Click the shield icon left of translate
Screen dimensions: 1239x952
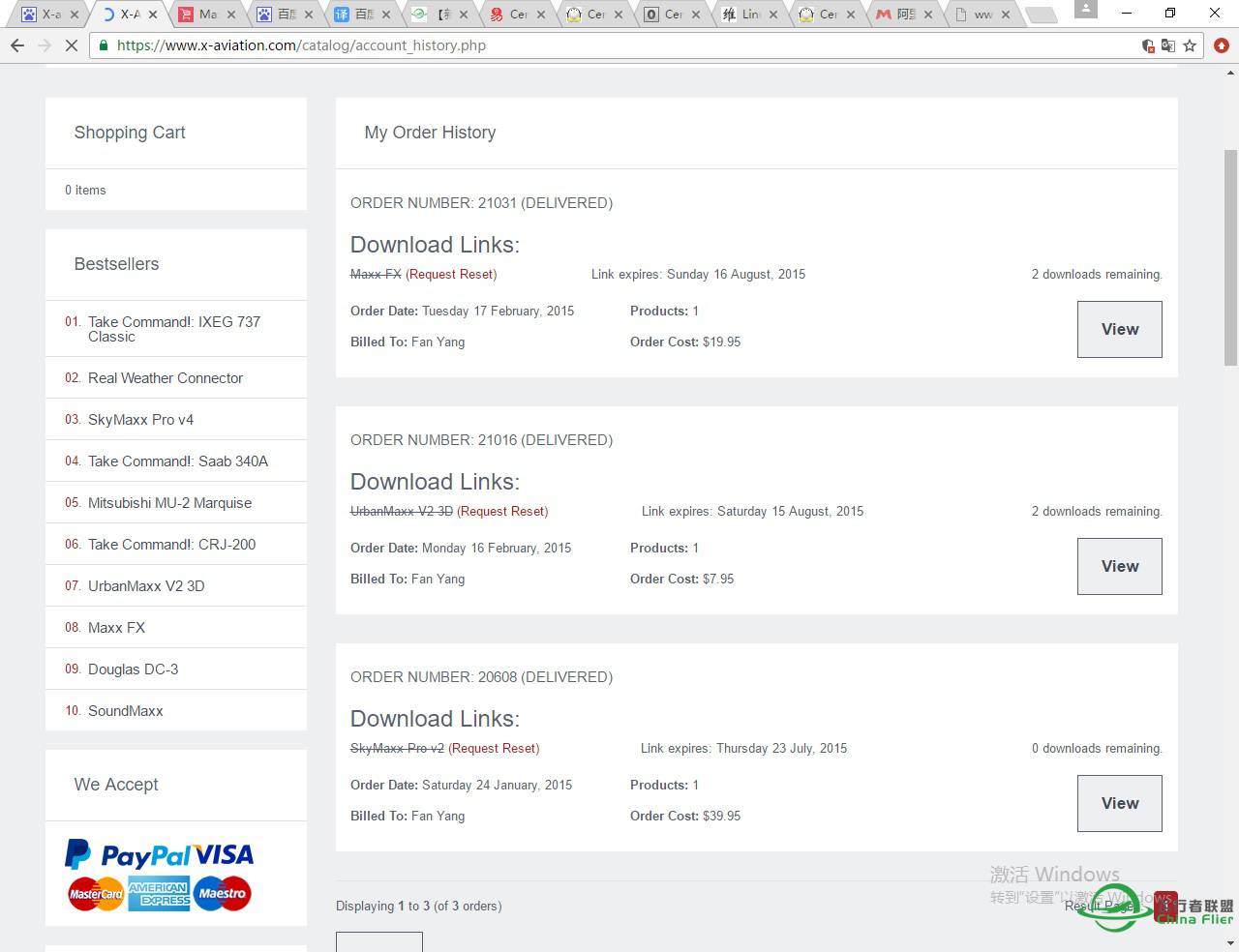[1148, 45]
